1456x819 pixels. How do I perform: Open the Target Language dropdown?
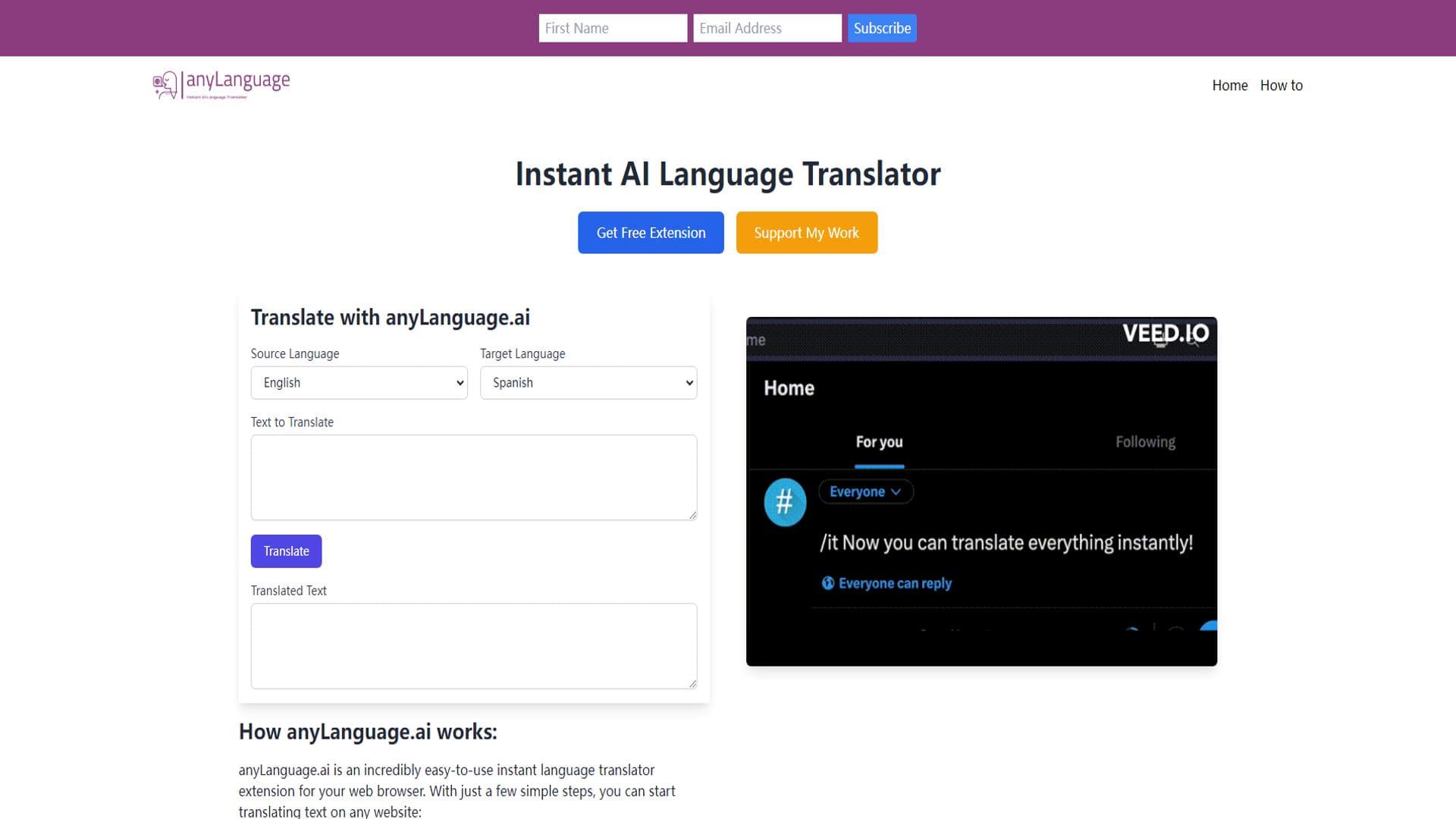(x=588, y=383)
